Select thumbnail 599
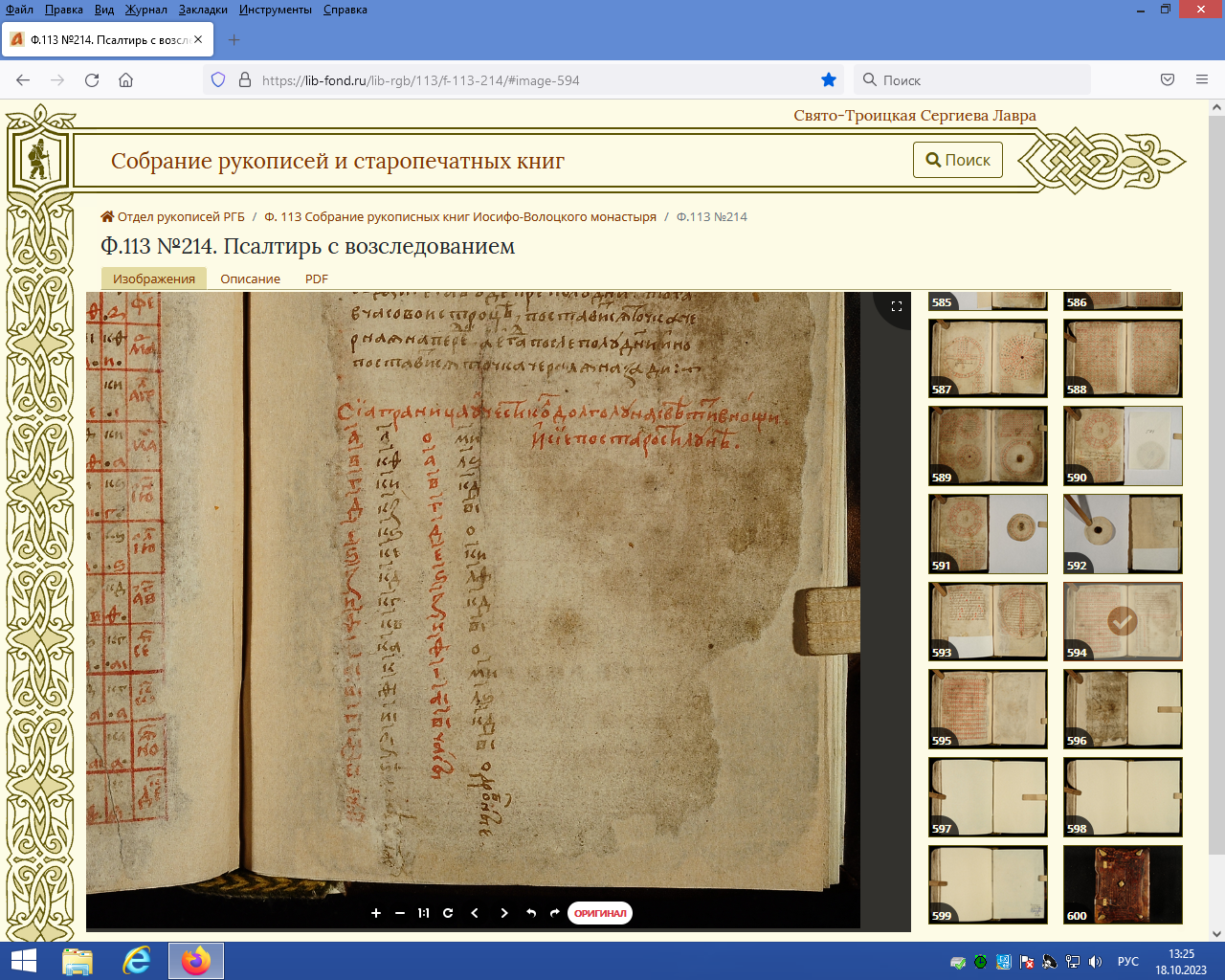The height and width of the screenshot is (980, 1225). [988, 884]
